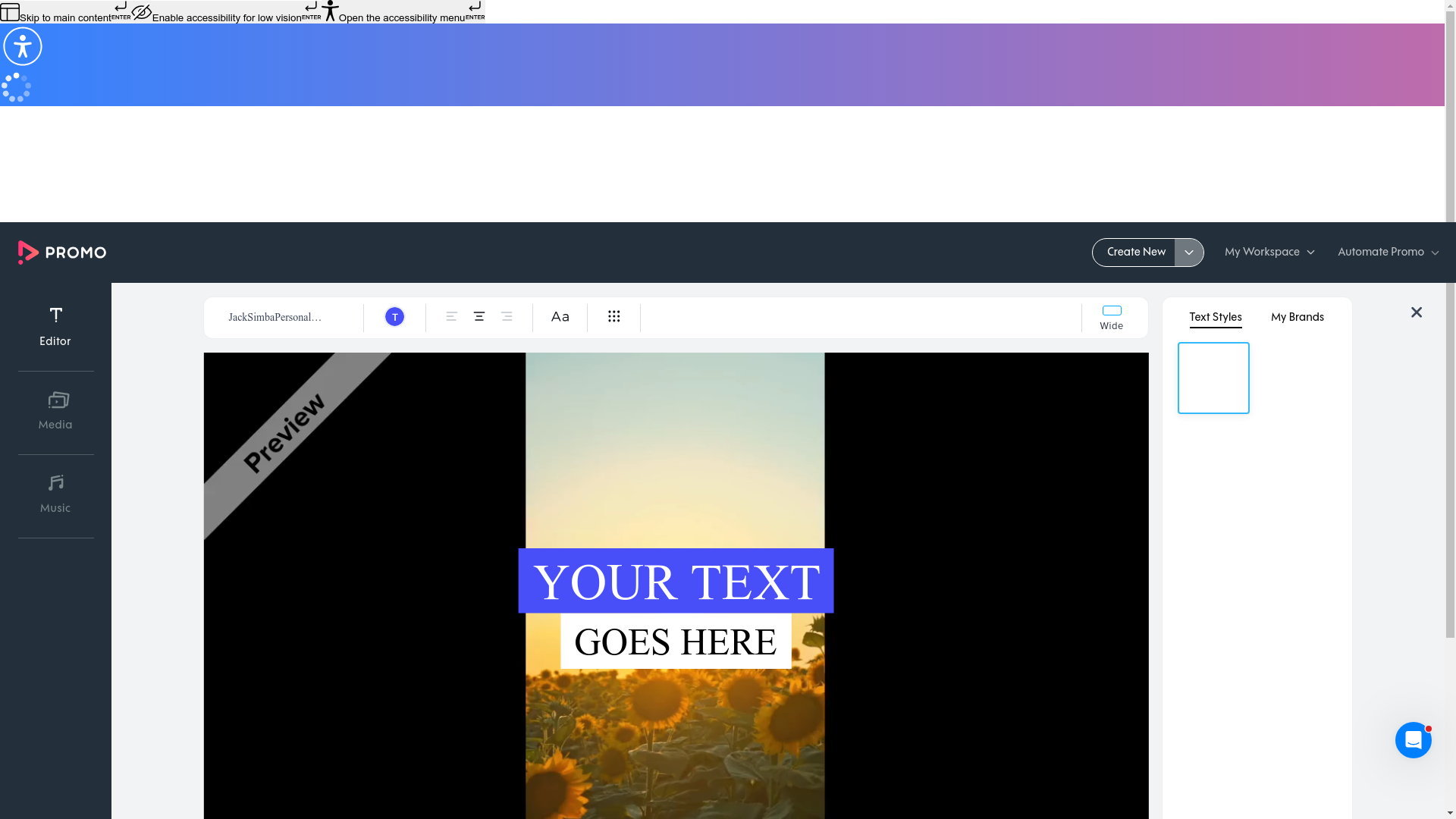This screenshot has width=1456, height=819.
Task: Open the font settings with the Aa icon
Action: [560, 317]
